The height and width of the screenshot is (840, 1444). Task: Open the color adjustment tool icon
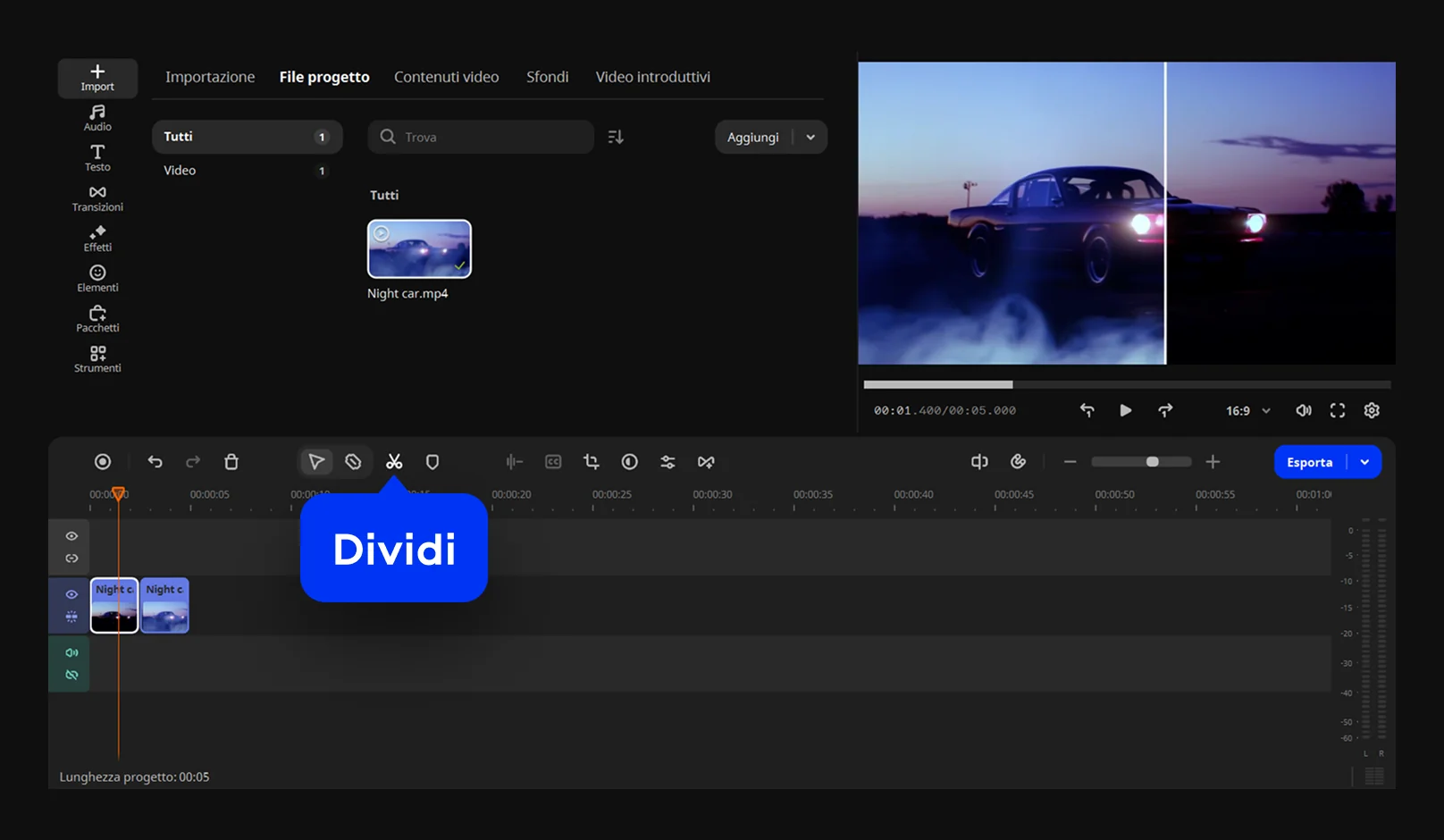pos(630,462)
